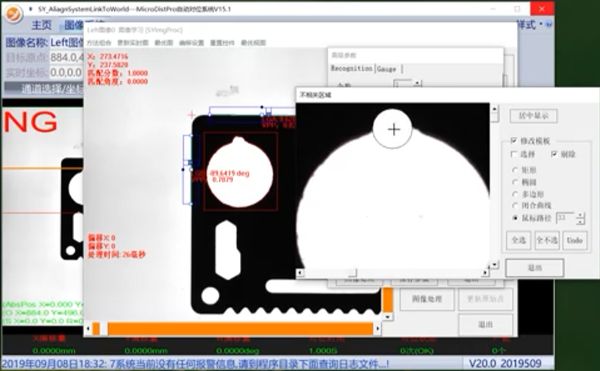Switch to the Gauge tab
Screen dimensions: 600x371
386,69
